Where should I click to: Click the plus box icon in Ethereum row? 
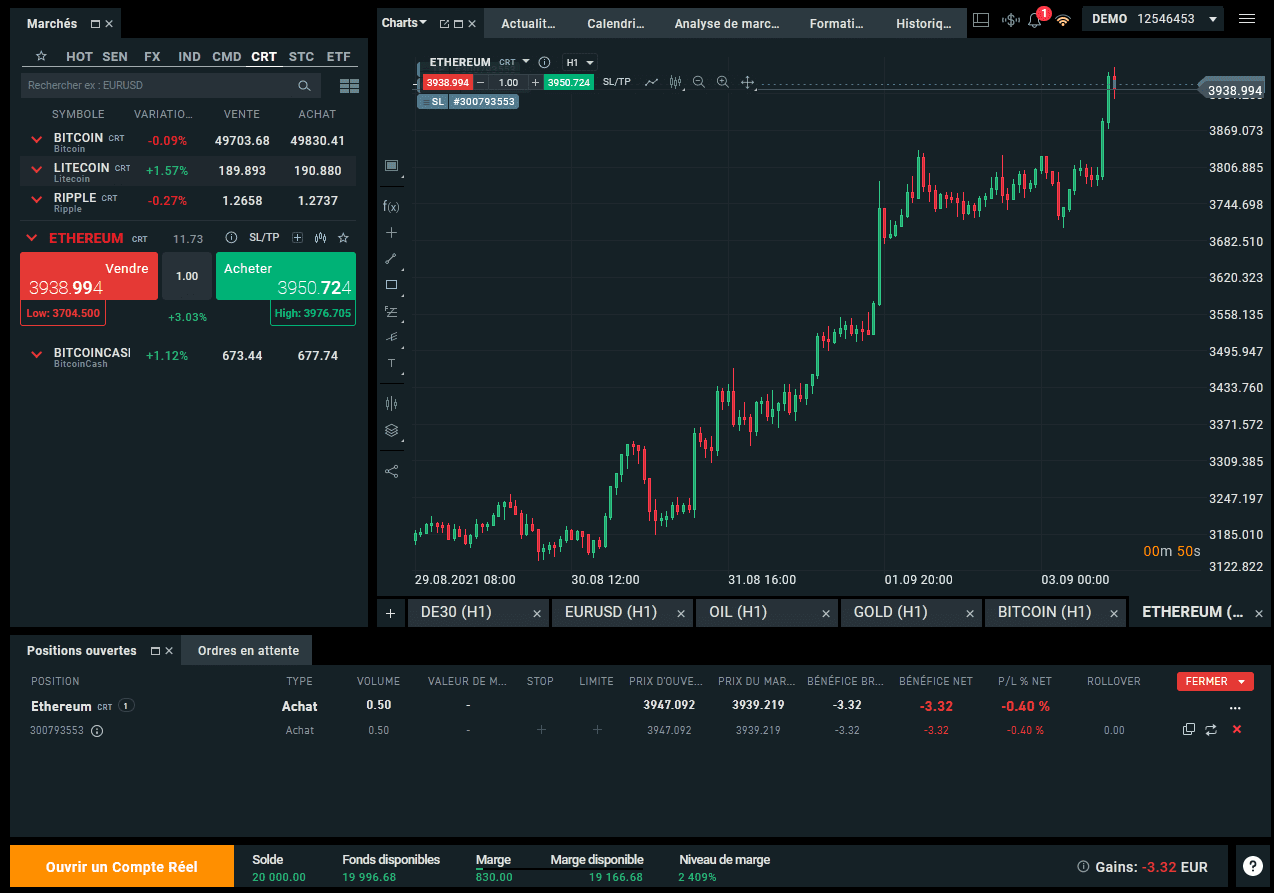click(297, 238)
